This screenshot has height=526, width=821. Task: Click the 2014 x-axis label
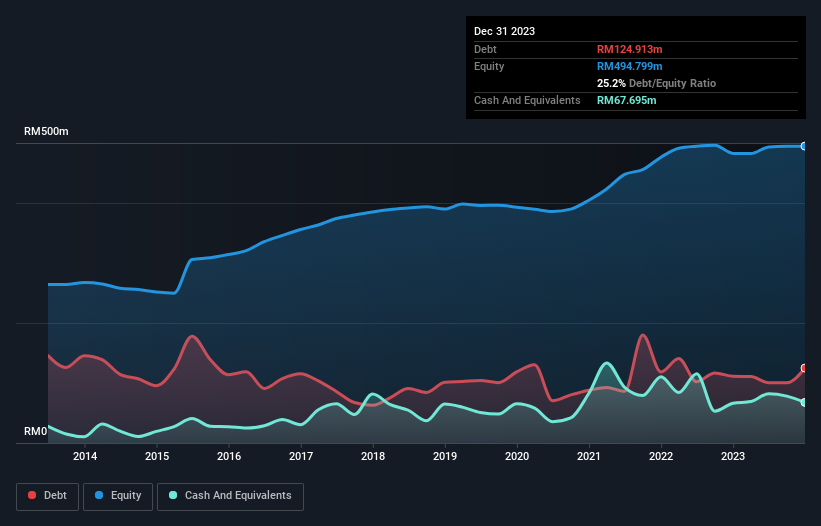(85, 456)
